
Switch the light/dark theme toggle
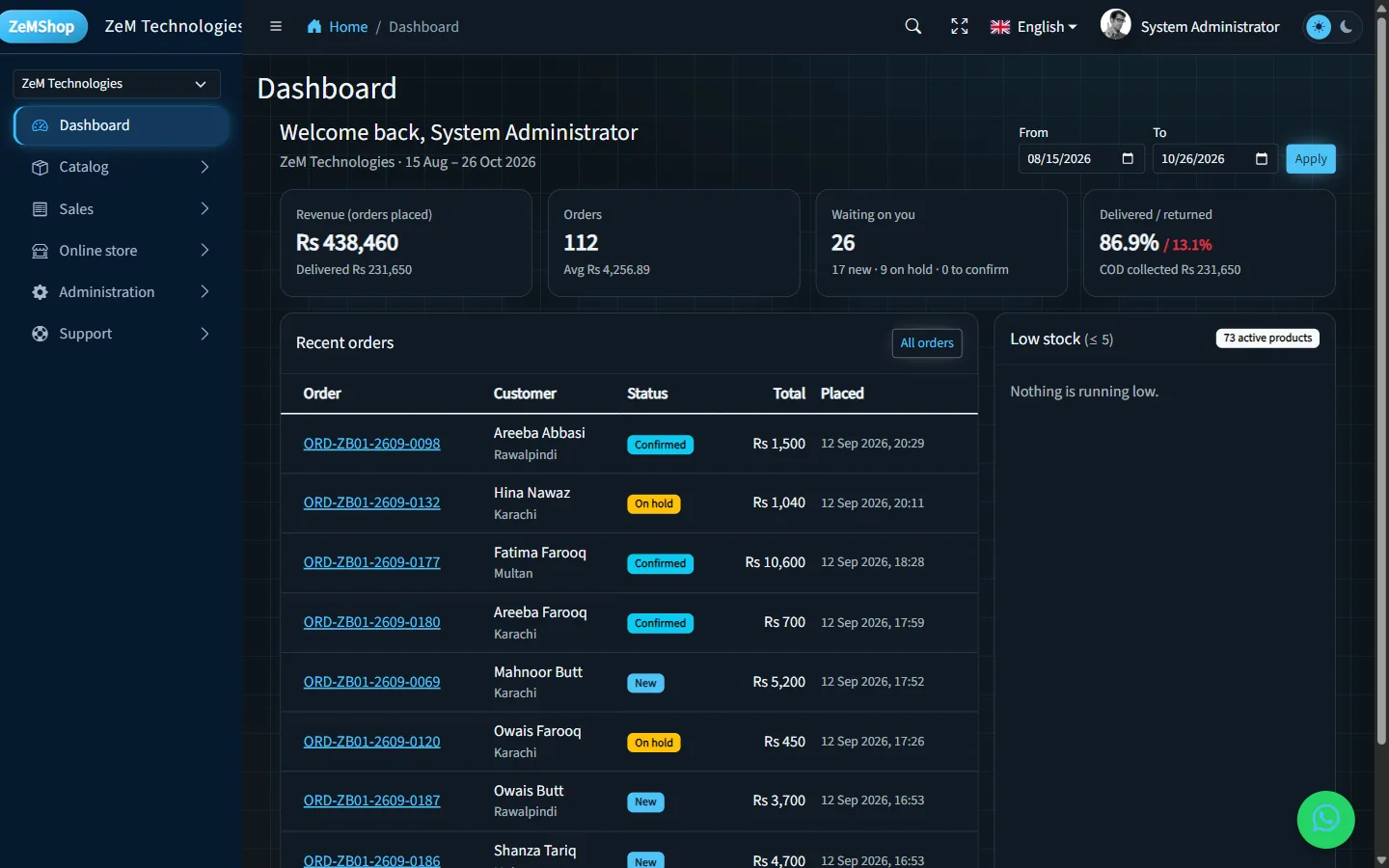tap(1332, 27)
